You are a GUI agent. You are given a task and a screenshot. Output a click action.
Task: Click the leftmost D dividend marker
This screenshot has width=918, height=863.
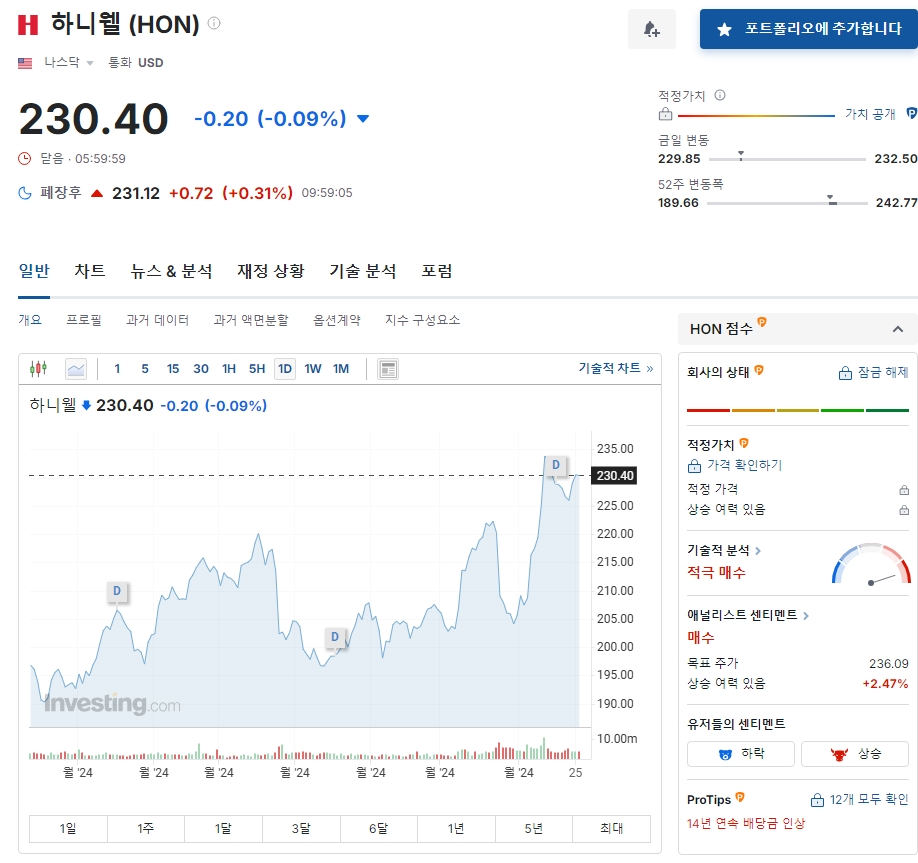(117, 591)
